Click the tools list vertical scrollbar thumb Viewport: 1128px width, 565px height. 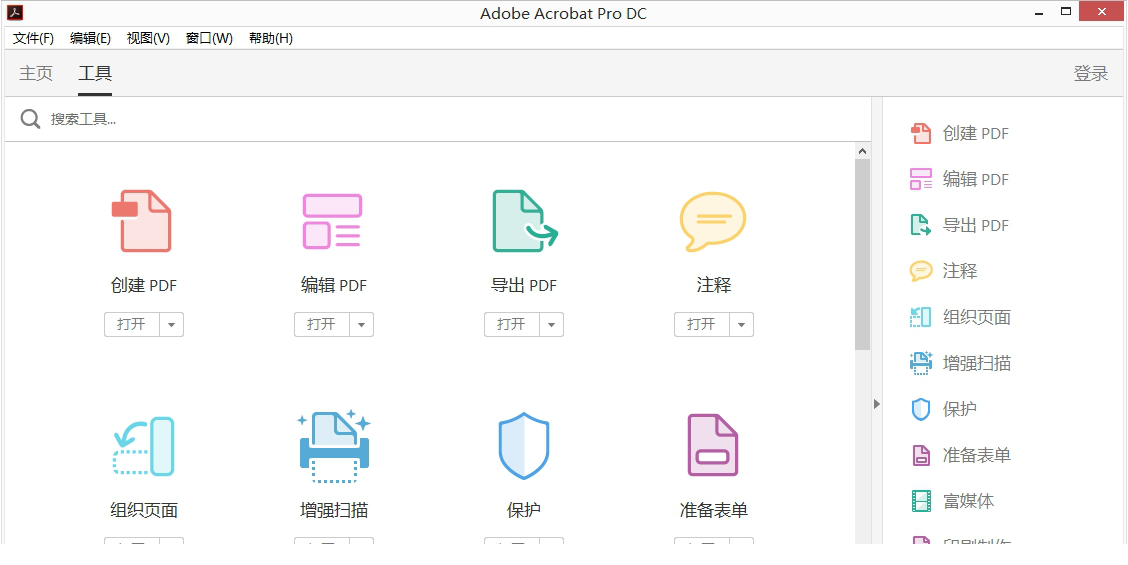862,254
